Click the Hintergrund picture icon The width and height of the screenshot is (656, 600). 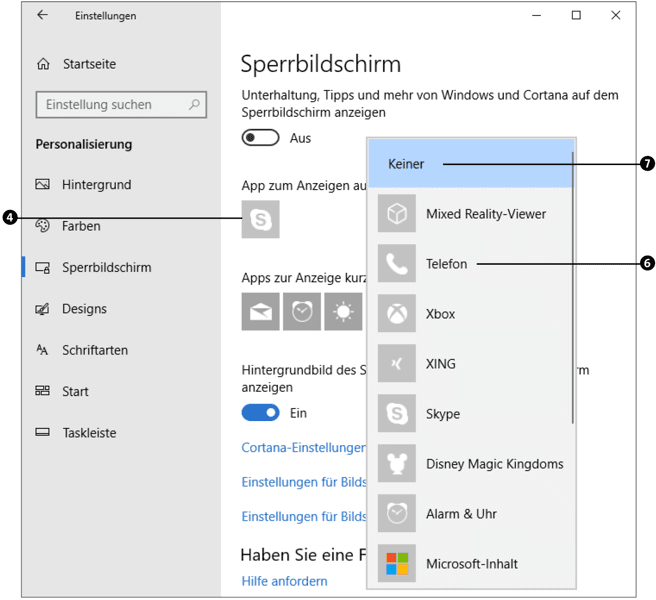click(42, 184)
